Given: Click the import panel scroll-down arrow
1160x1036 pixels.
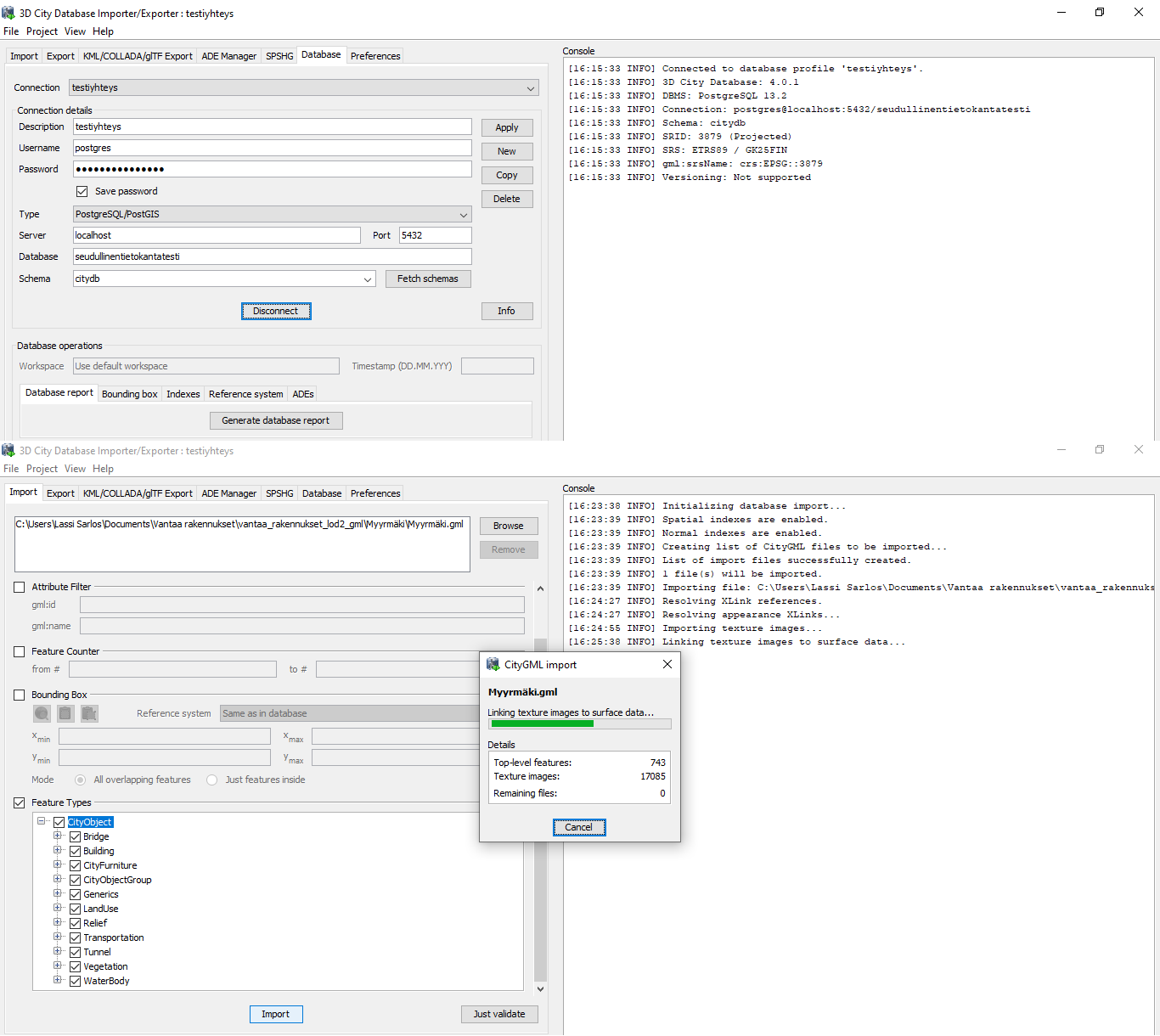Looking at the screenshot, I should (540, 989).
